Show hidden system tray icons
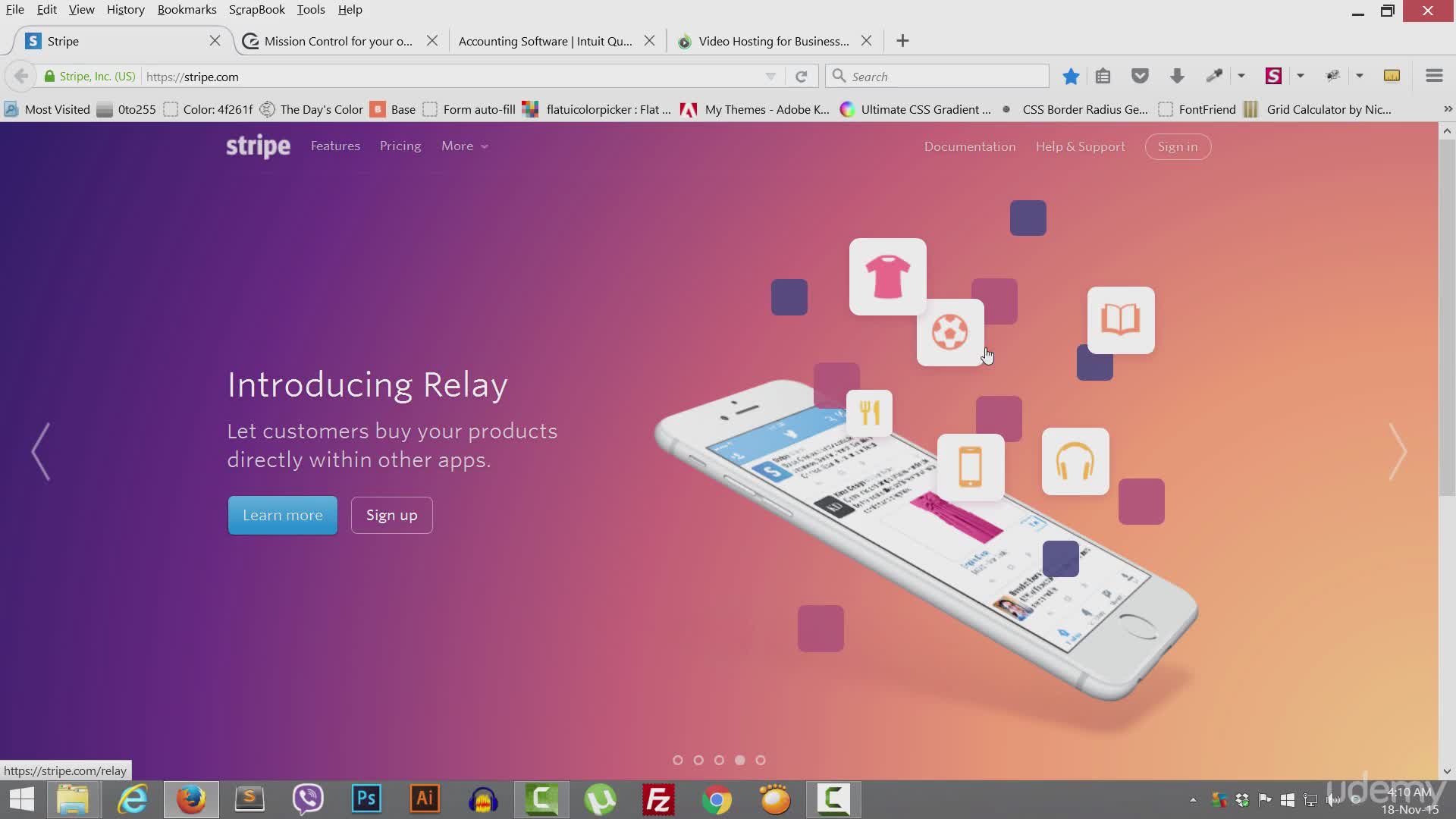This screenshot has height=819, width=1456. coord(1193,800)
